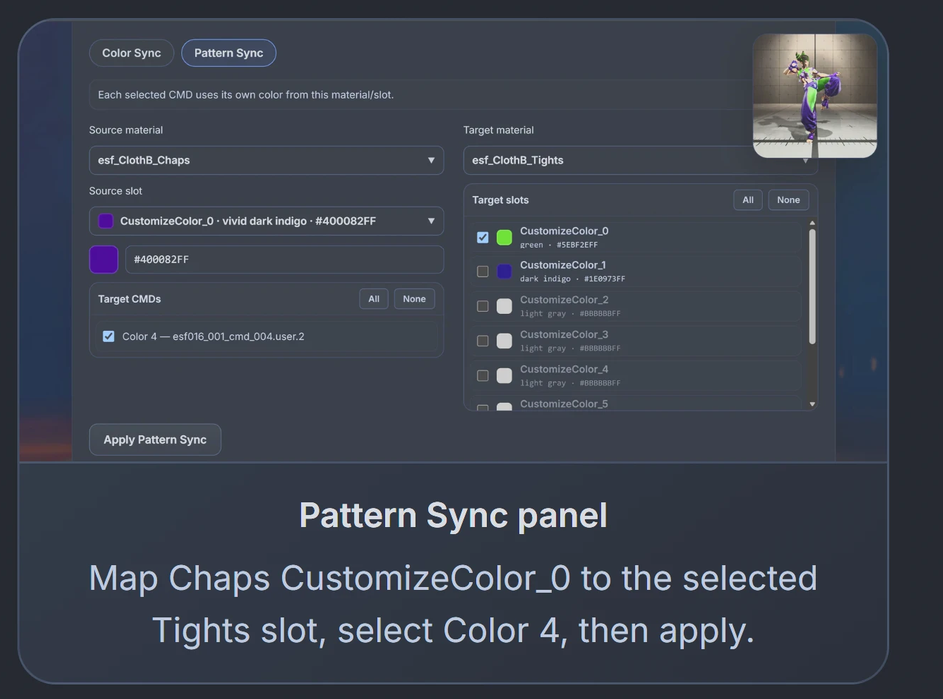The width and height of the screenshot is (943, 699).
Task: Check the CustomizeColor_3 target slot checkbox
Action: tap(482, 341)
